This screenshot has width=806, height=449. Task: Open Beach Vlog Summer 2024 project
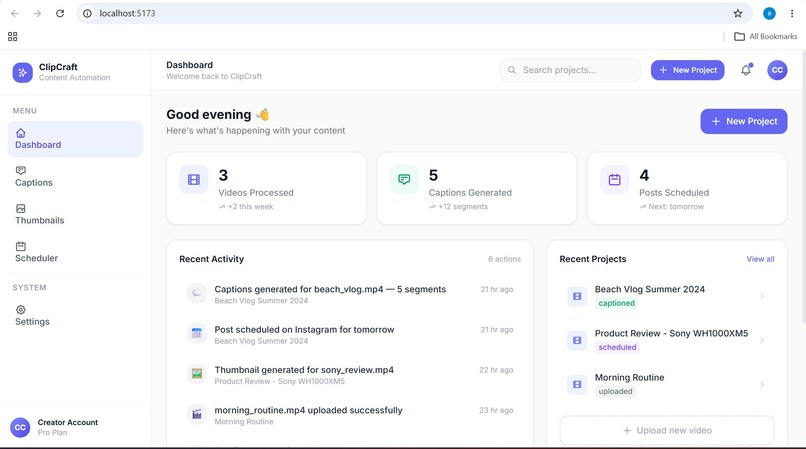point(667,296)
